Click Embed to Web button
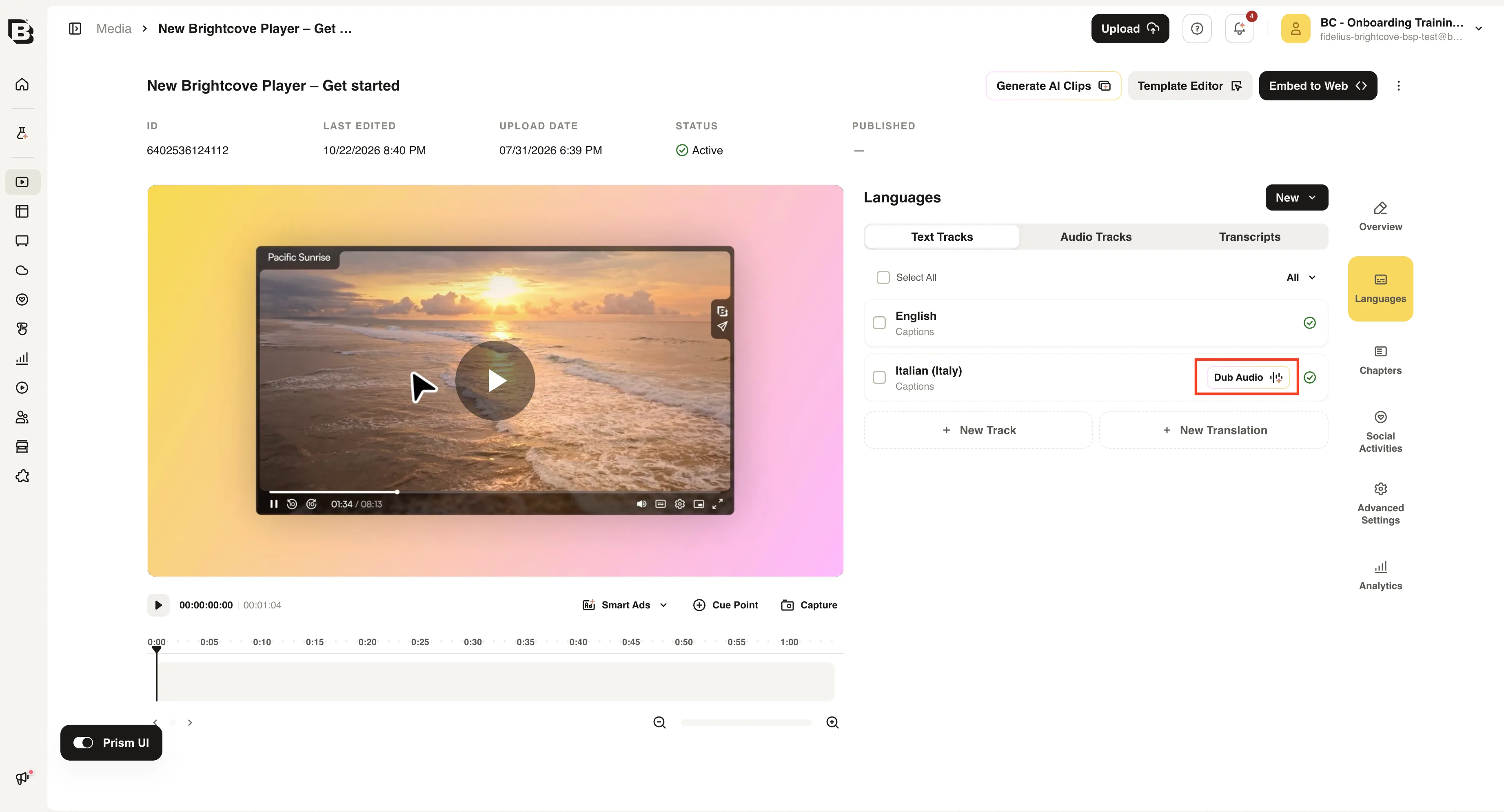 coord(1318,86)
